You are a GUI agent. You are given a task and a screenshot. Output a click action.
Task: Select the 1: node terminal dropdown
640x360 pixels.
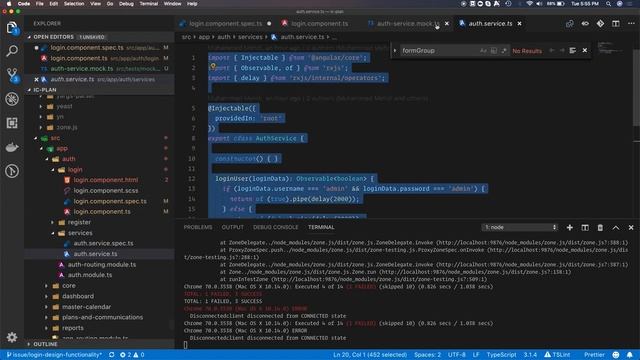(519, 227)
